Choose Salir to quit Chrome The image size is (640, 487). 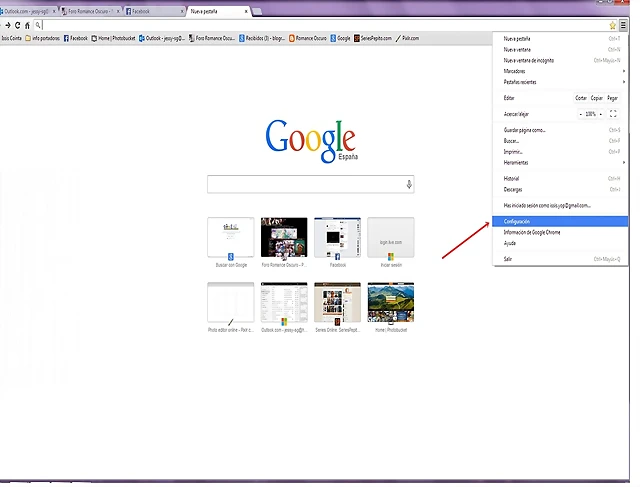click(x=560, y=259)
